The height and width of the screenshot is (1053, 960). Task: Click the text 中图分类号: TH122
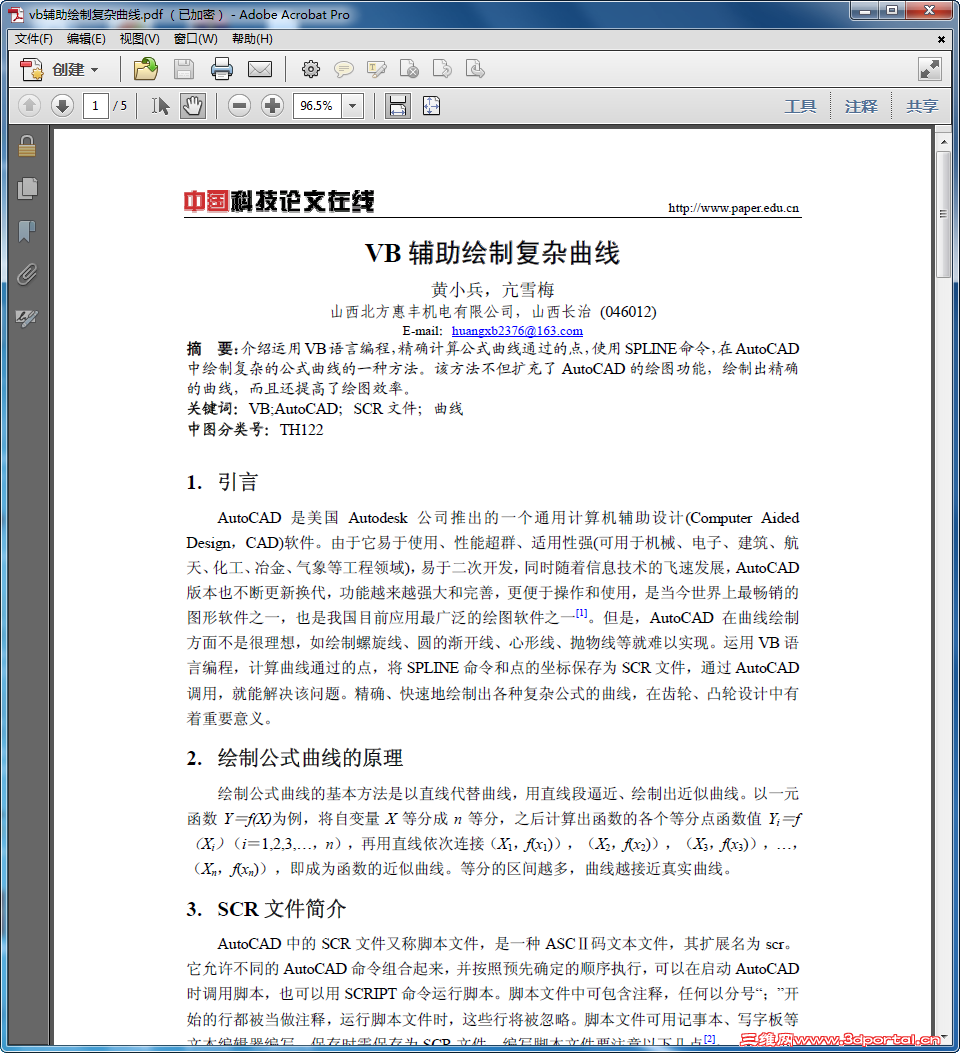click(x=255, y=430)
